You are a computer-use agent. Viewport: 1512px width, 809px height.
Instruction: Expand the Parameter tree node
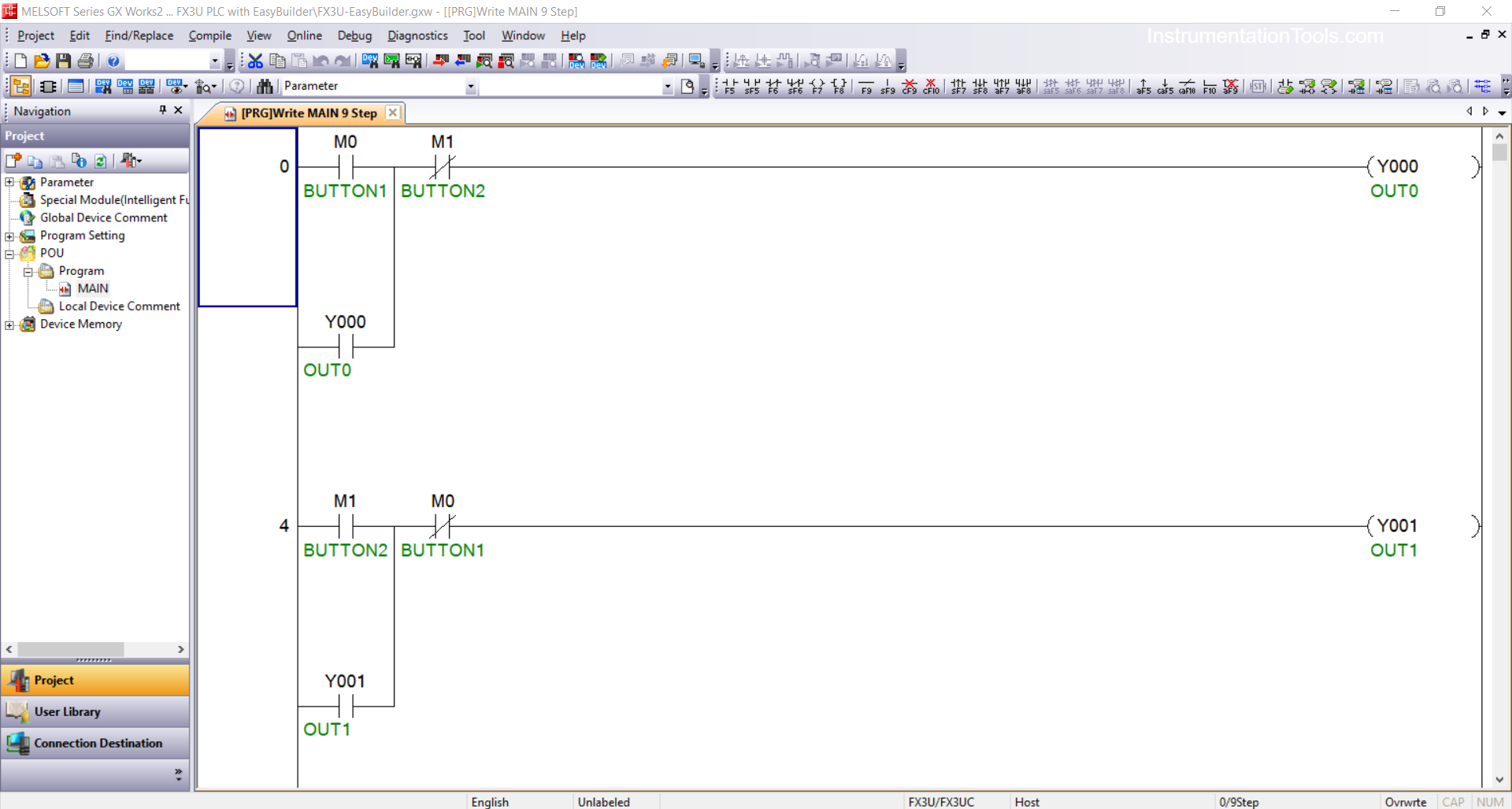click(9, 183)
